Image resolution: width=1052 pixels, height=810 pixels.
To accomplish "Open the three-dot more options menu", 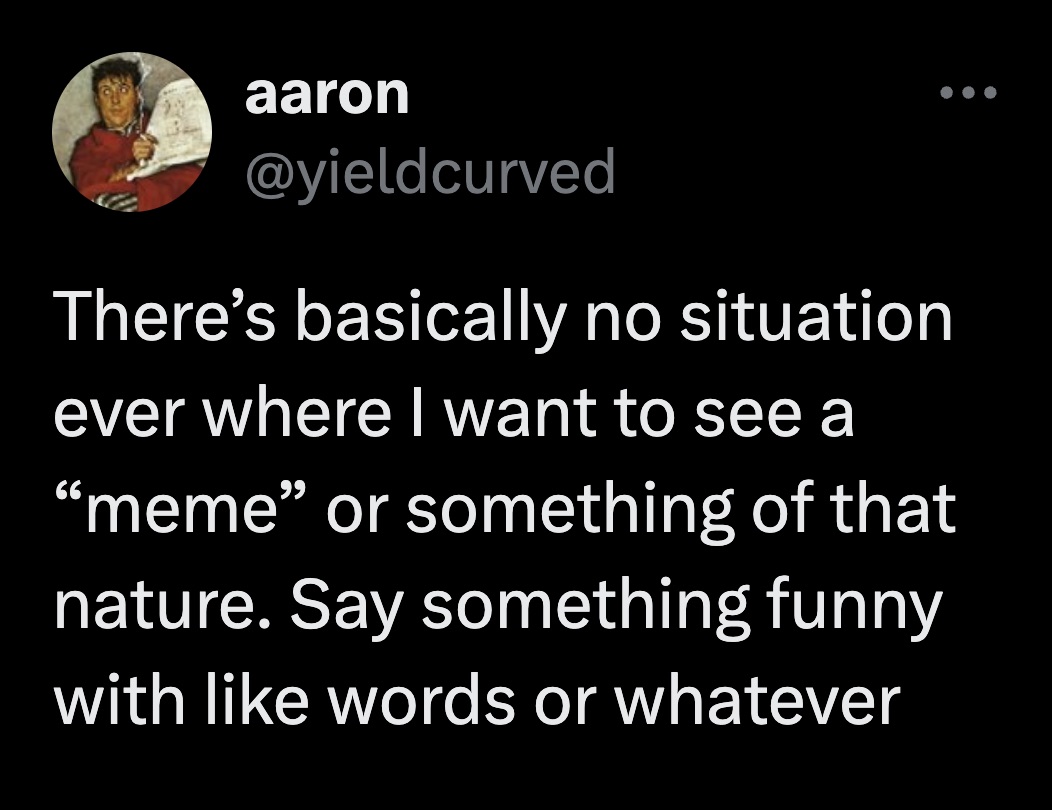I will coord(968,95).
